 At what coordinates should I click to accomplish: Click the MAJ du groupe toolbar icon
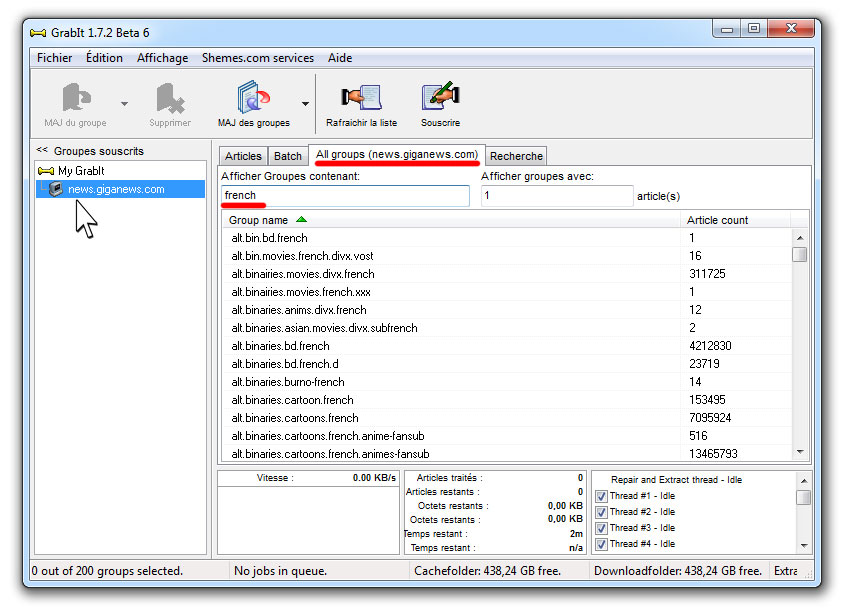pos(76,97)
